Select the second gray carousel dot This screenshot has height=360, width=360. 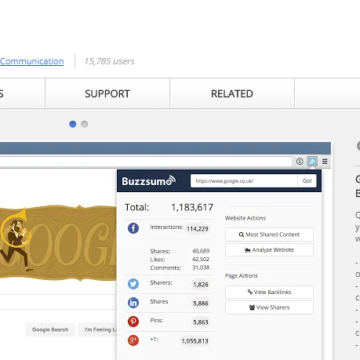[x=85, y=124]
